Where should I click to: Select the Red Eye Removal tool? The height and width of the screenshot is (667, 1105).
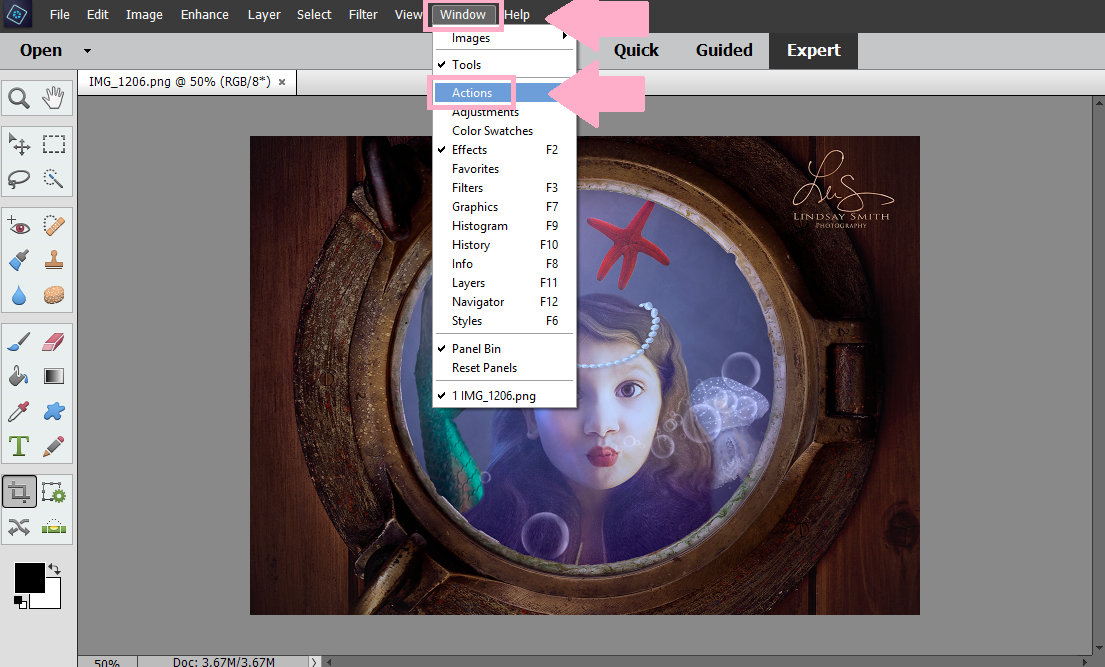pyautogui.click(x=19, y=226)
